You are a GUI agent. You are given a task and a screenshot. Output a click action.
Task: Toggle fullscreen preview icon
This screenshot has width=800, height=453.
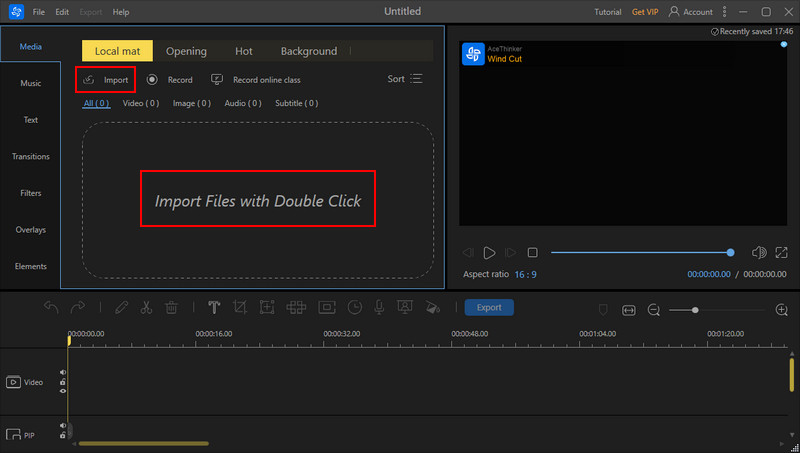pos(781,252)
